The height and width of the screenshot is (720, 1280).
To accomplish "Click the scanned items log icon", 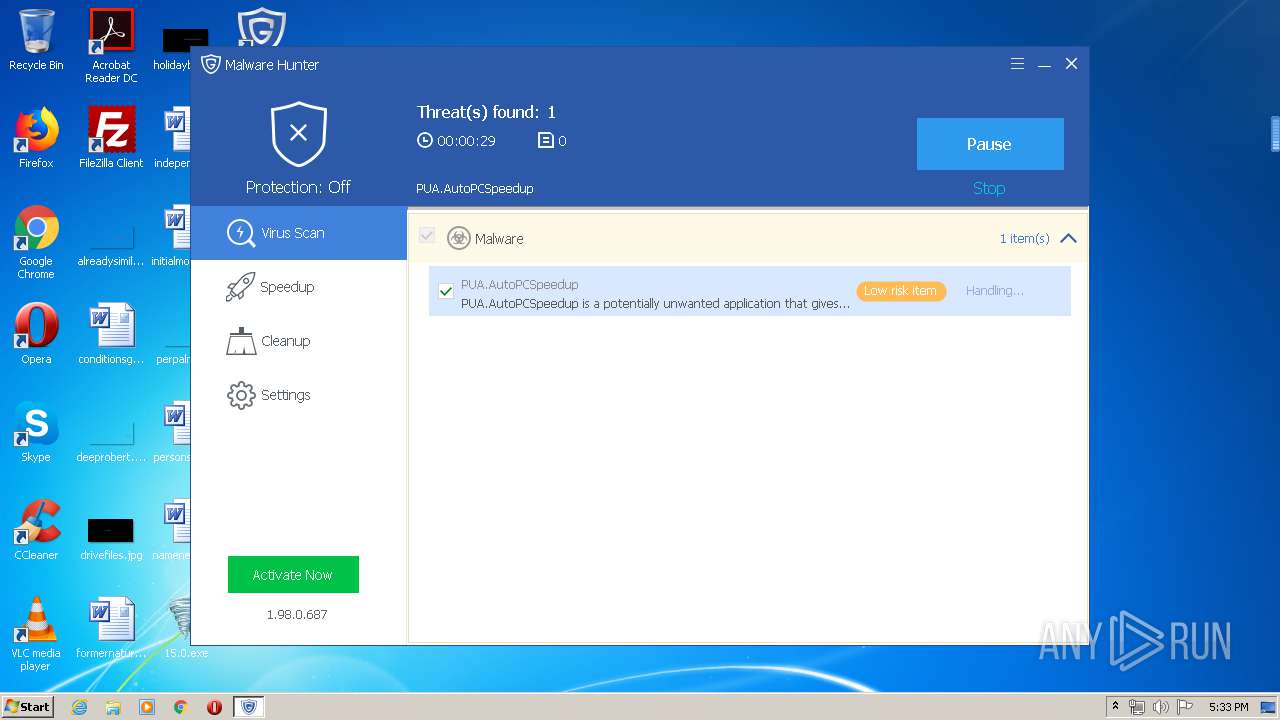I will [545, 141].
